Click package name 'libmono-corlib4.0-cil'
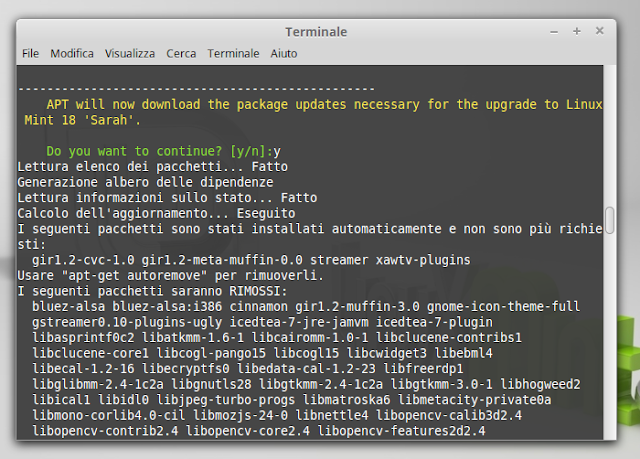 point(109,415)
